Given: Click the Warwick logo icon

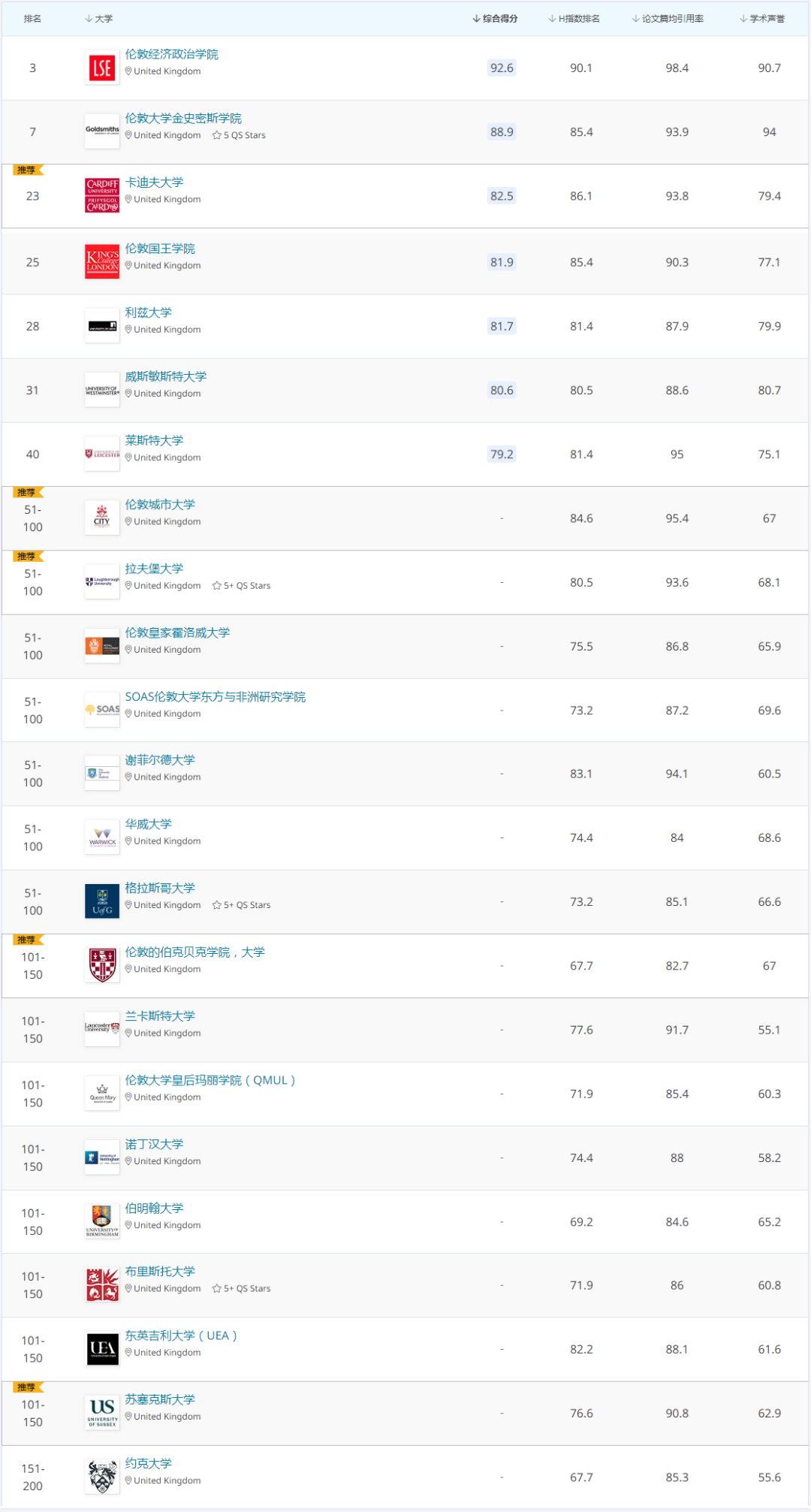Looking at the screenshot, I should (x=102, y=837).
